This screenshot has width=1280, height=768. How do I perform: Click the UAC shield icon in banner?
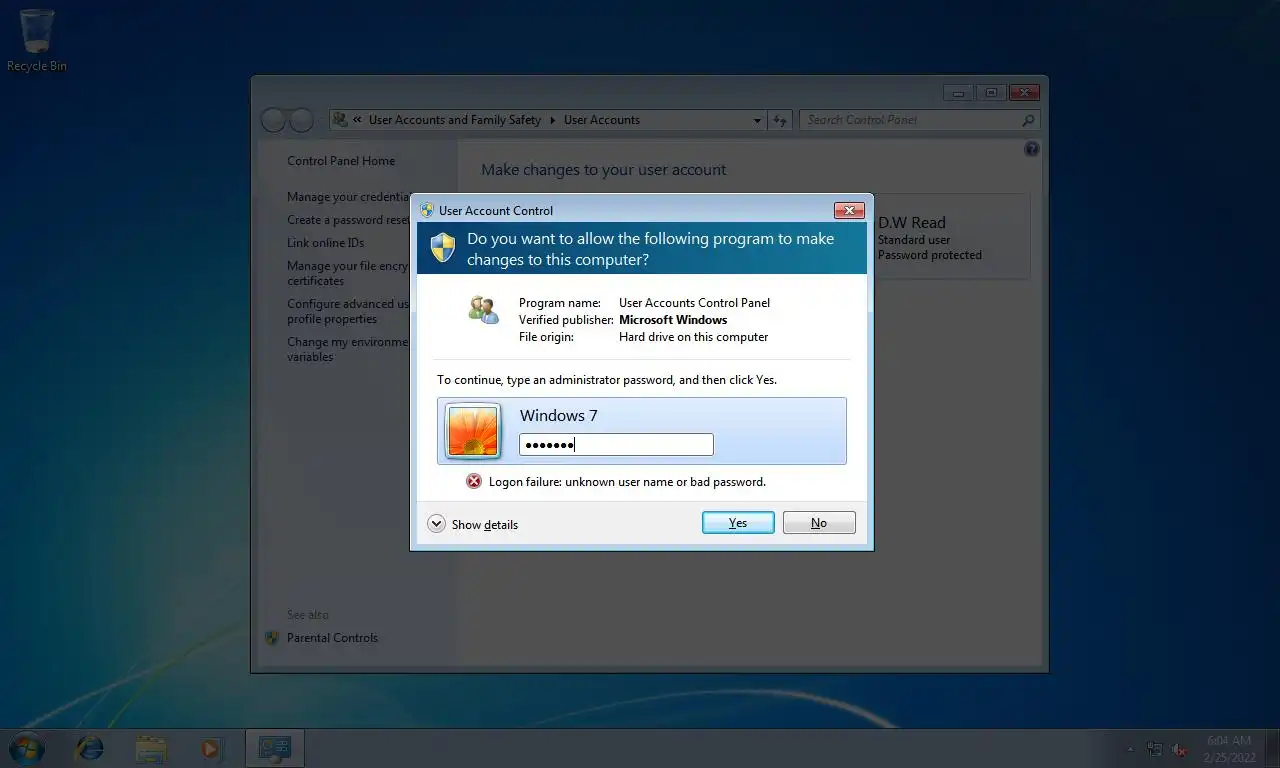coord(443,247)
